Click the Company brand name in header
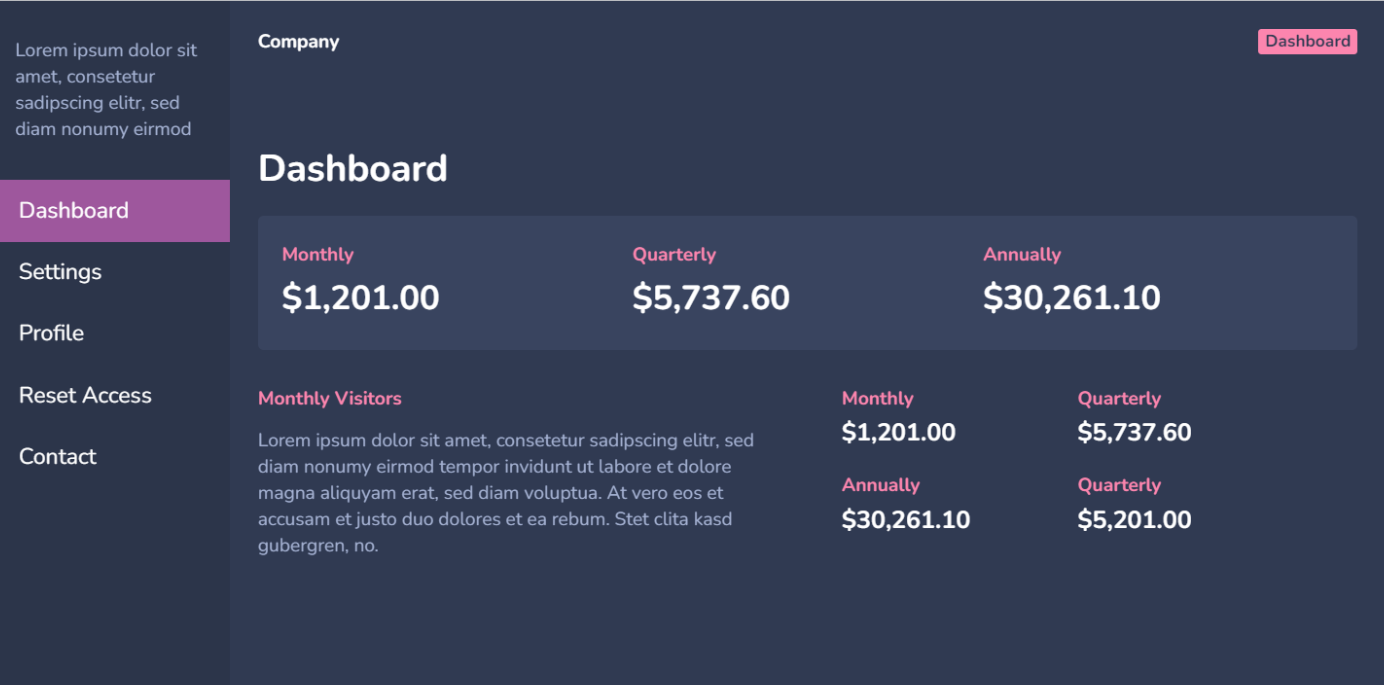The width and height of the screenshot is (1384, 685). [298, 42]
